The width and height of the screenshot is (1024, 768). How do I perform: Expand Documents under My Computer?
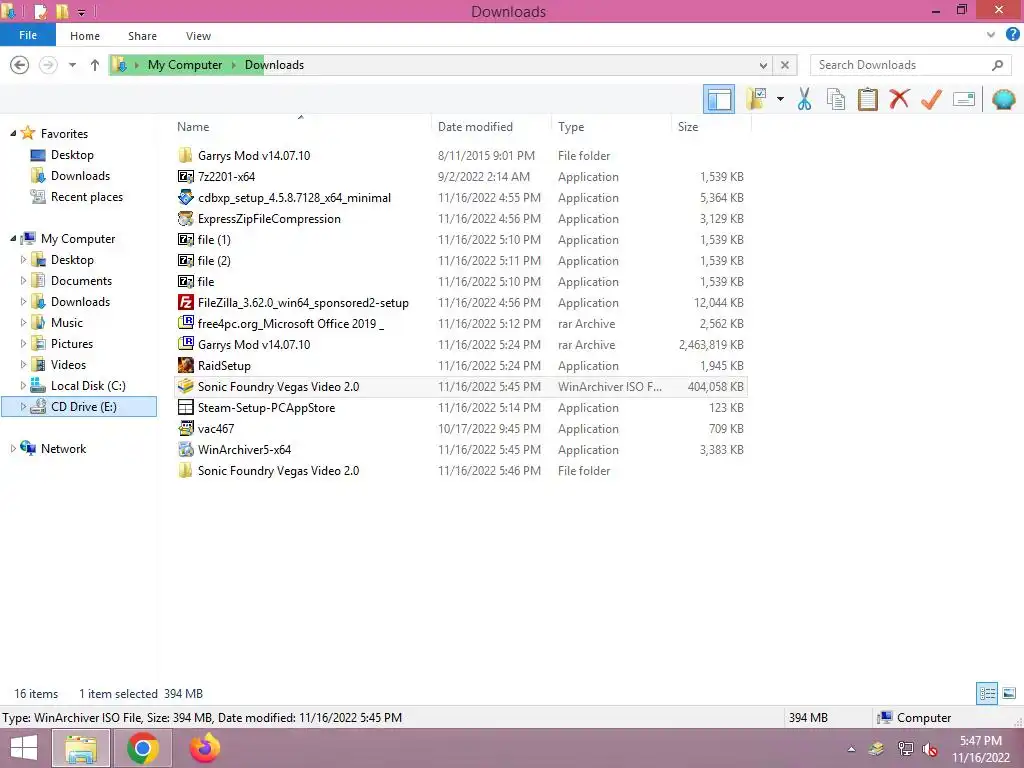[24, 281]
